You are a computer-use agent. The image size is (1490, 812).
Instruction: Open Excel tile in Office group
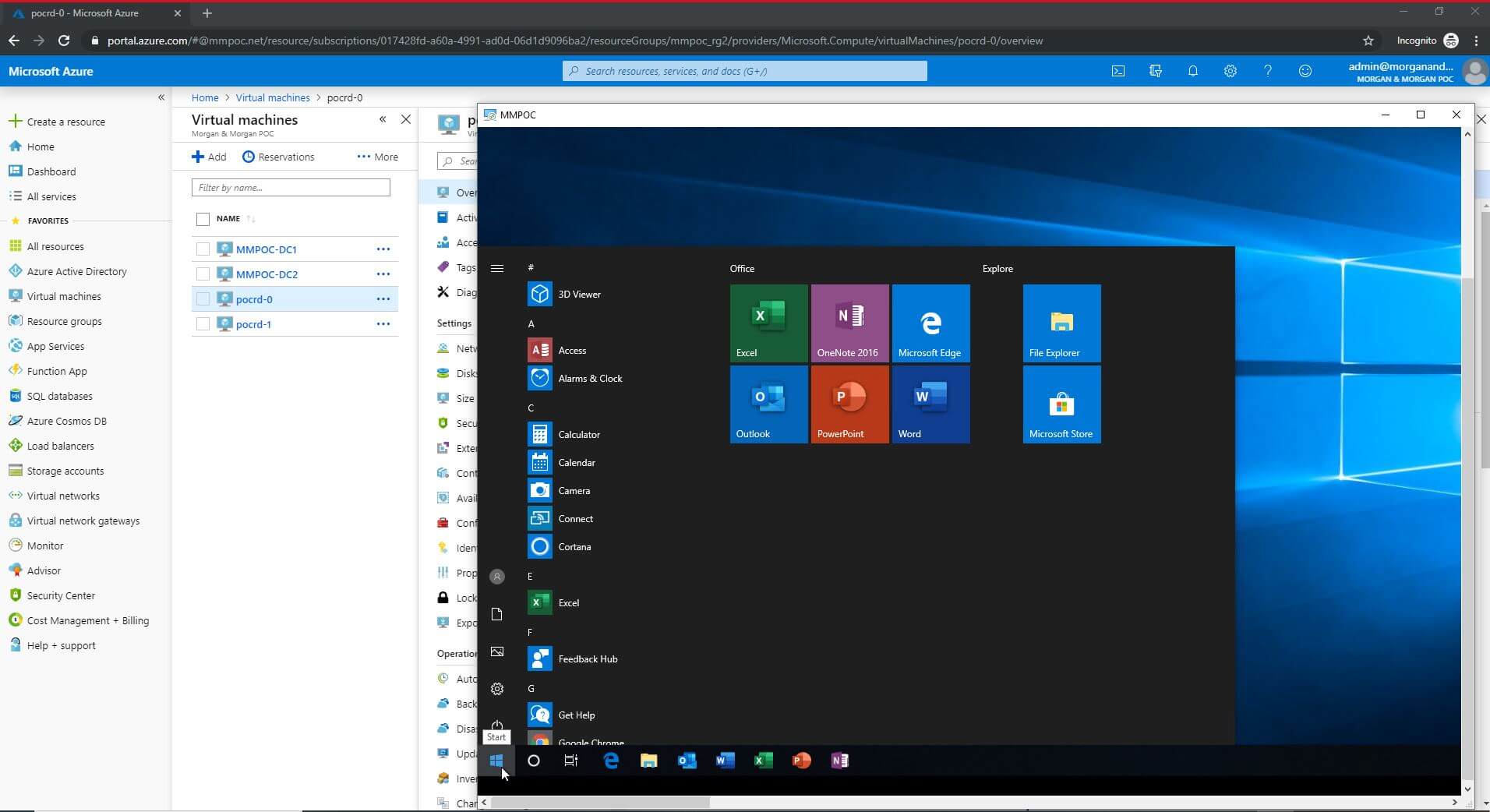coord(768,323)
